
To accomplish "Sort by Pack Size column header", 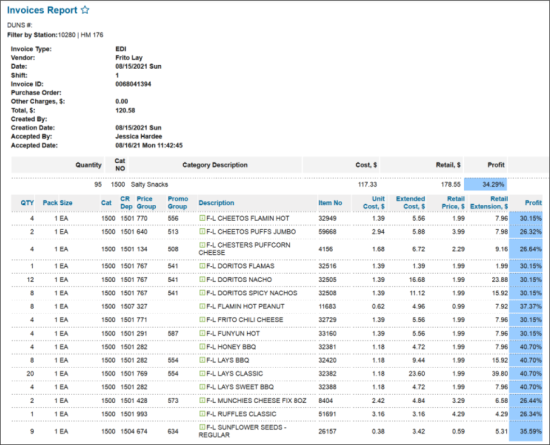I will (58, 203).
